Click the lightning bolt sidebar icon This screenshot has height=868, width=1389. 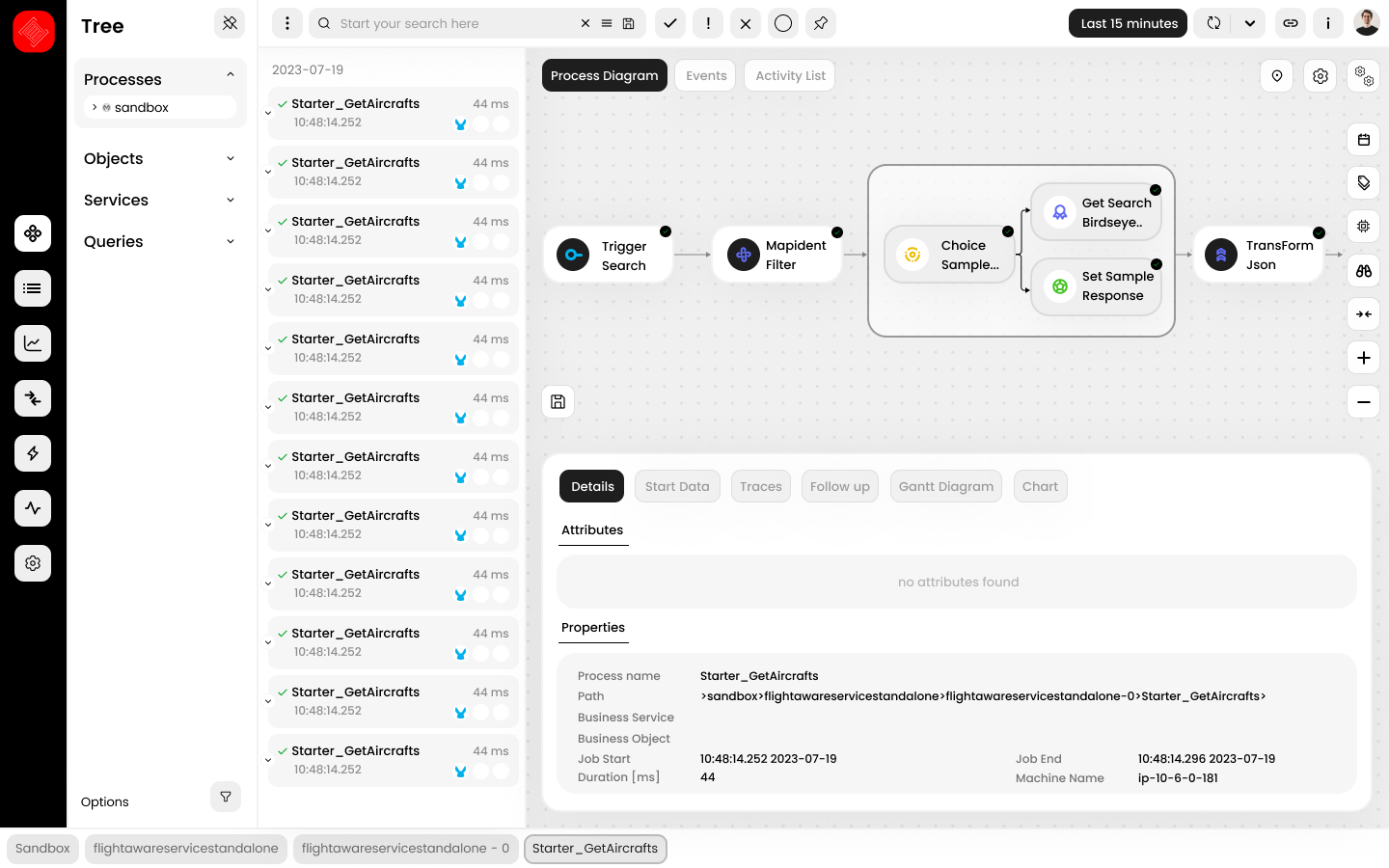click(33, 453)
